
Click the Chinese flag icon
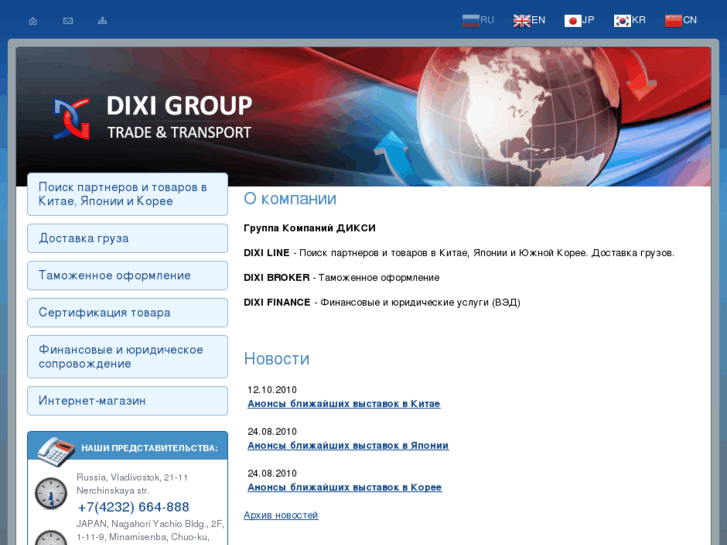[x=673, y=21]
